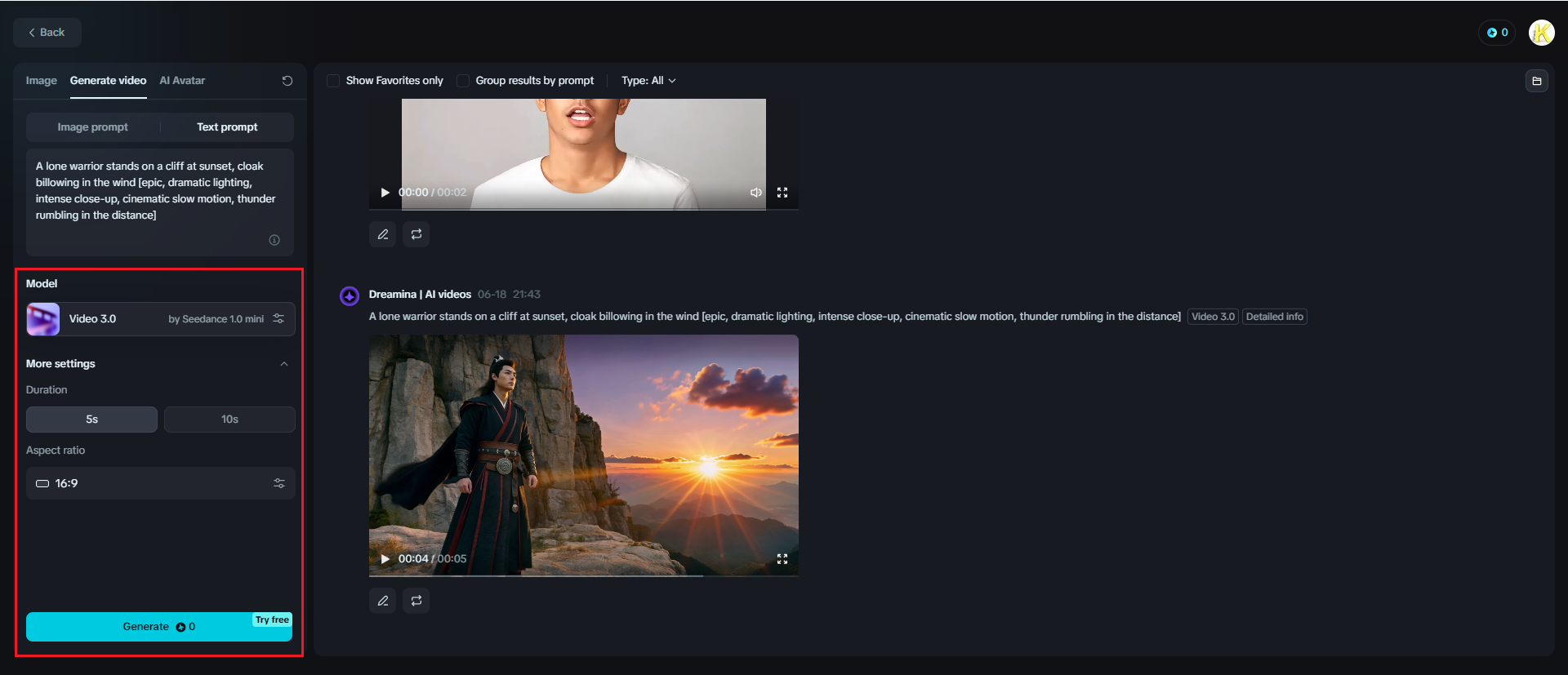1568x675 pixels.
Task: Click the 'Dreamina | AI videos' title text
Action: [x=420, y=295]
